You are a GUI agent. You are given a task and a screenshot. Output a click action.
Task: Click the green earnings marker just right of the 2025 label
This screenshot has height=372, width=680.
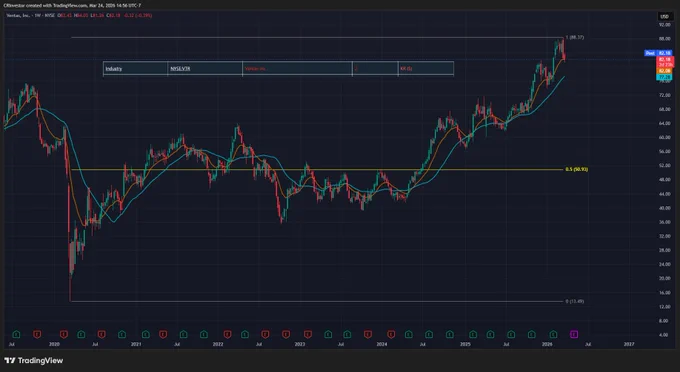(x=473, y=334)
